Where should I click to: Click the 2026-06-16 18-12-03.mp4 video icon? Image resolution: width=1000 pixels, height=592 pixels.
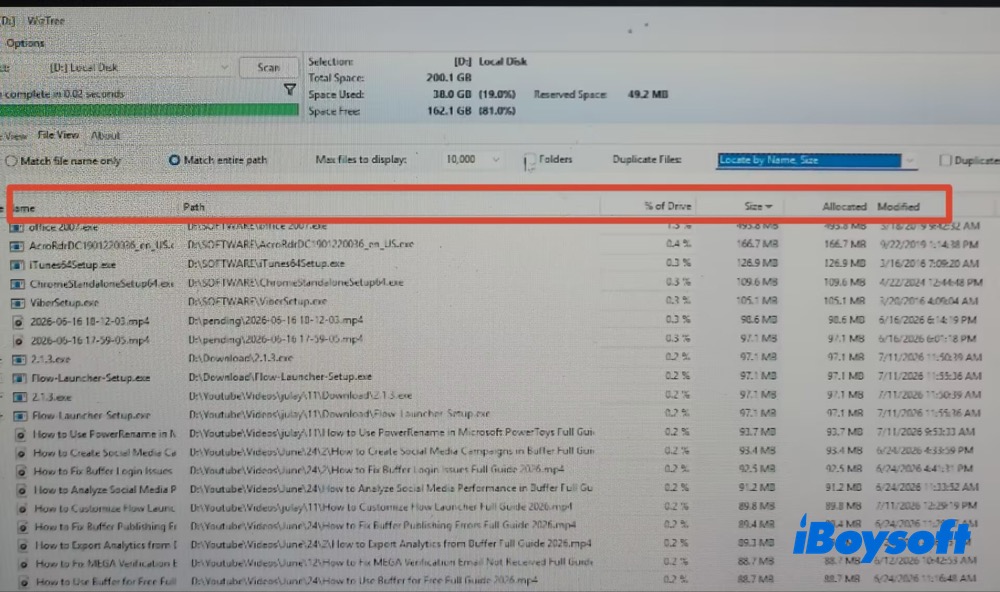[x=18, y=322]
